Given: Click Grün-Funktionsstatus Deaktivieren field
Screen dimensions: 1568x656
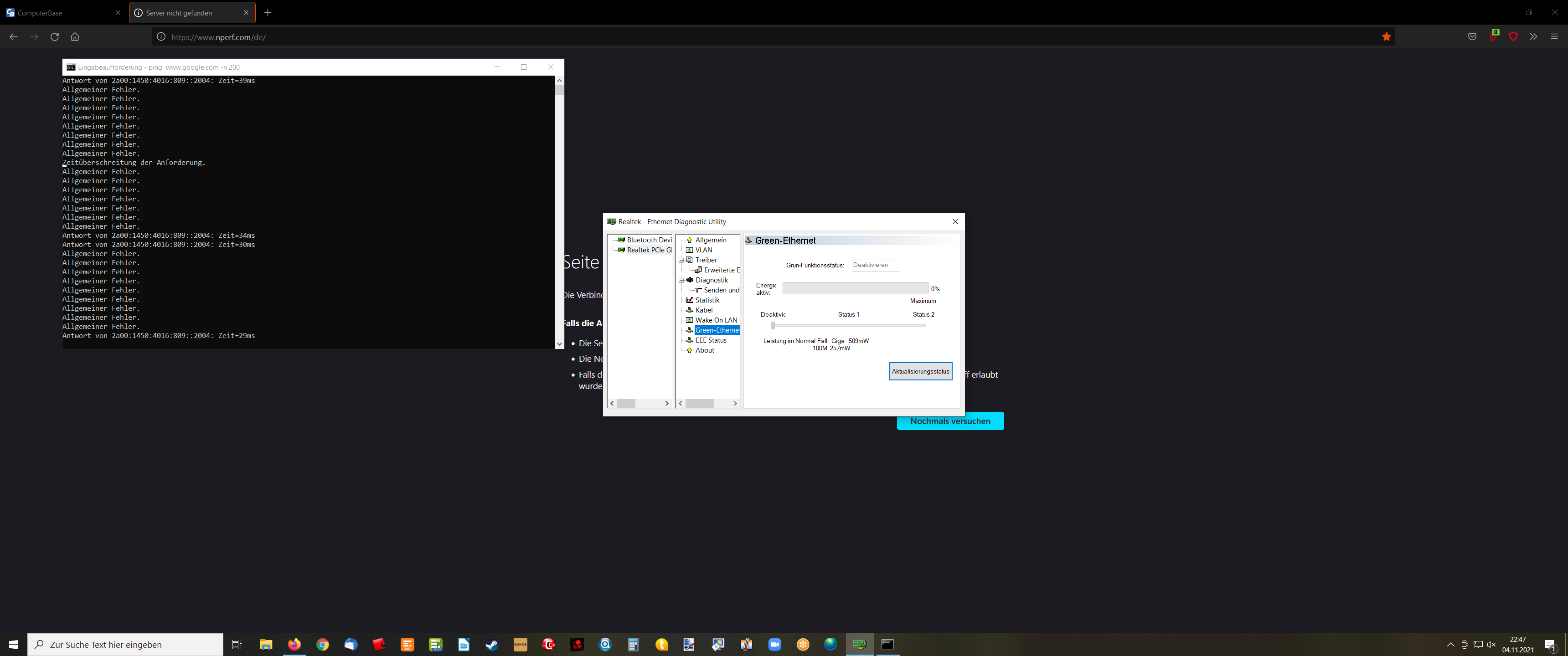Looking at the screenshot, I should pos(875,265).
